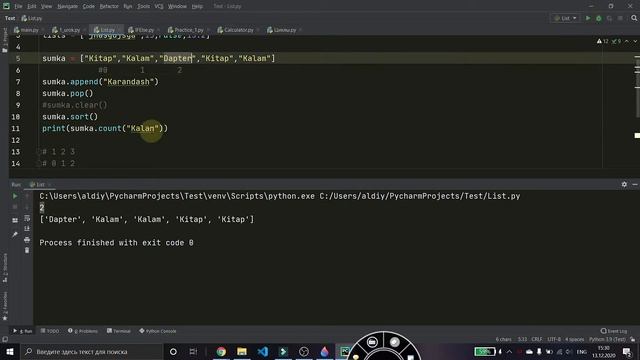The height and width of the screenshot is (360, 640).
Task: Start debugging with the green bug icon
Action: 598,18
